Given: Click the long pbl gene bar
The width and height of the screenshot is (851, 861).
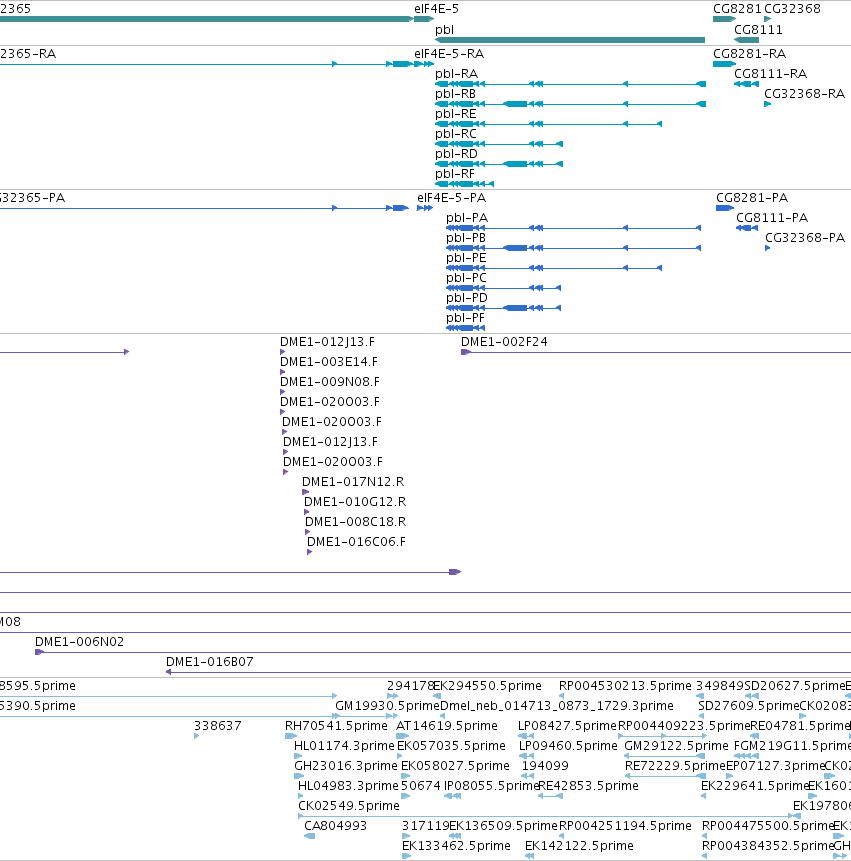Looking at the screenshot, I should [x=570, y=40].
